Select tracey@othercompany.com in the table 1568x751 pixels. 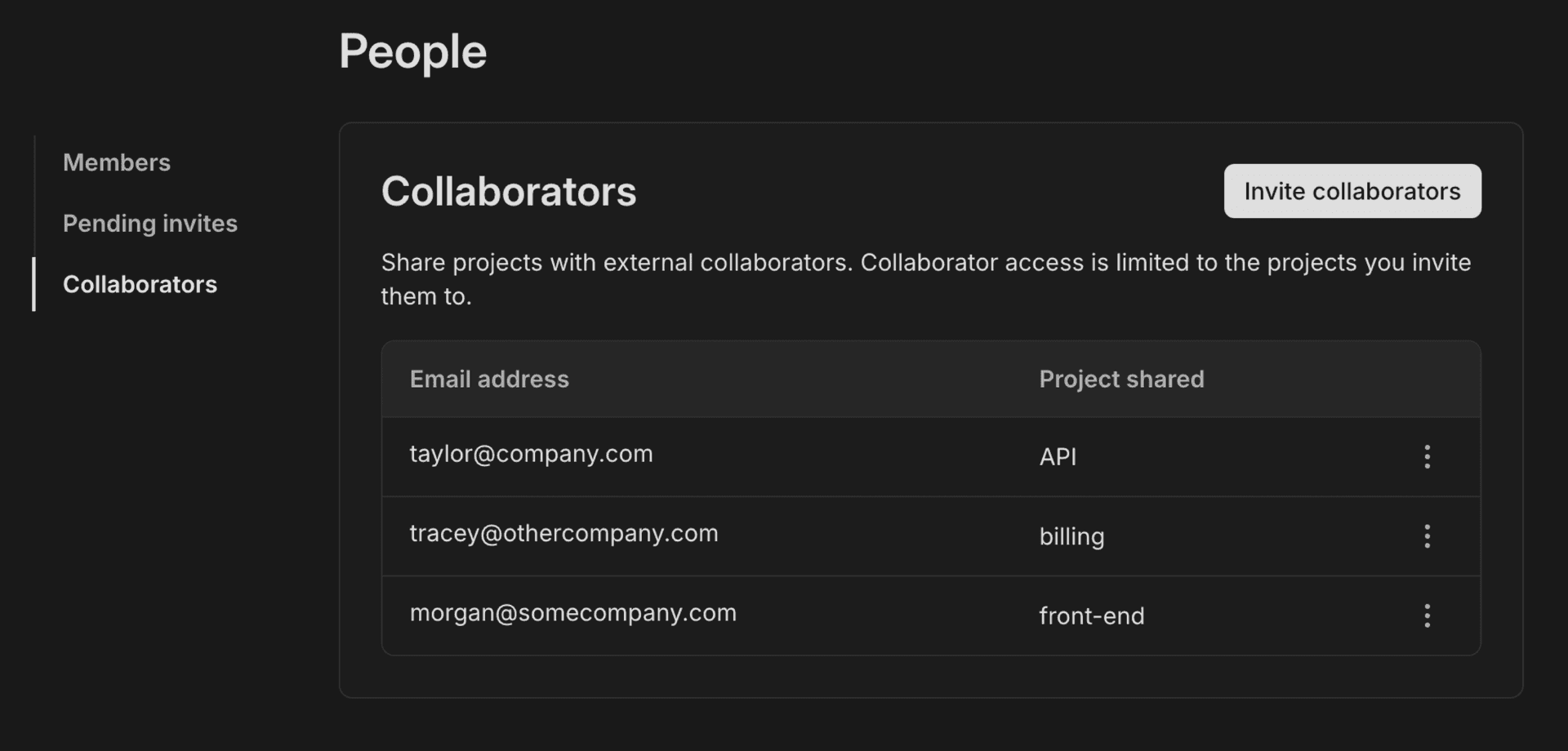(564, 533)
